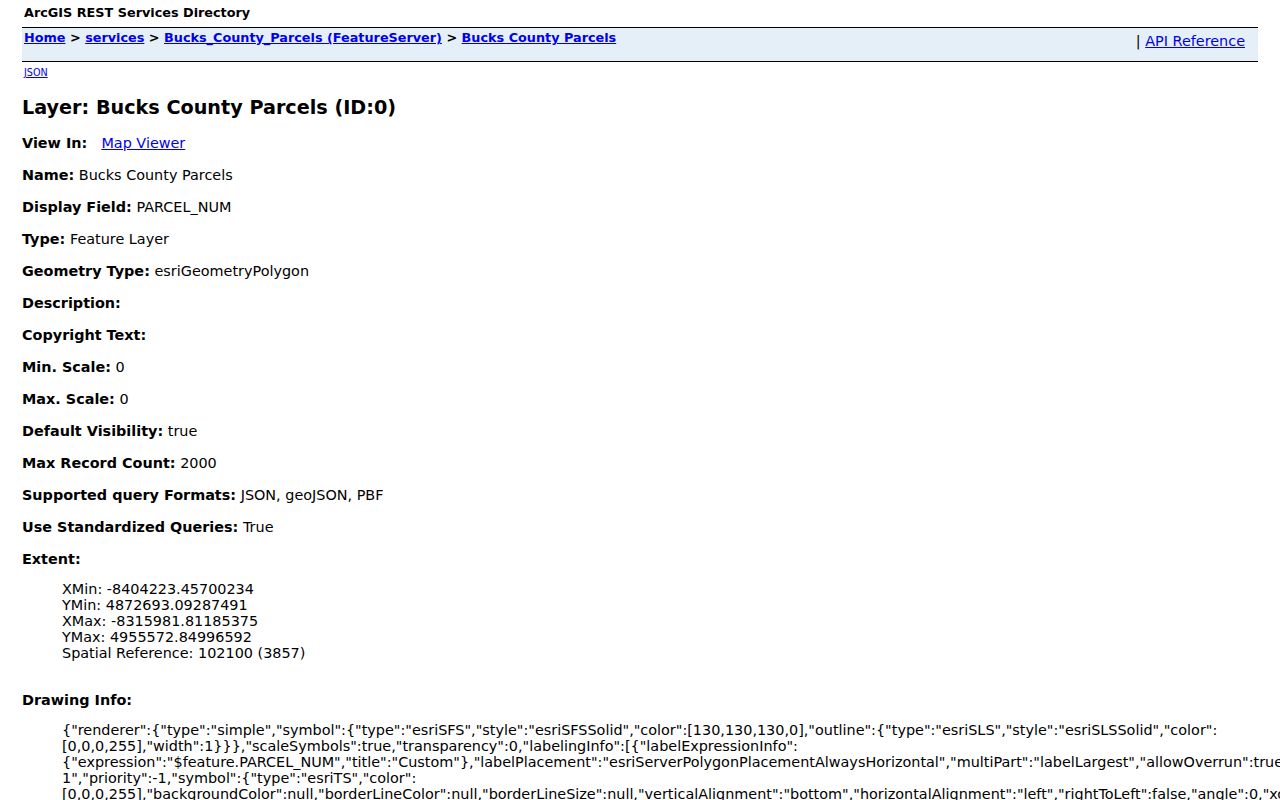Click the Min. Scale label
This screenshot has width=1280, height=800.
pyautogui.click(x=66, y=367)
